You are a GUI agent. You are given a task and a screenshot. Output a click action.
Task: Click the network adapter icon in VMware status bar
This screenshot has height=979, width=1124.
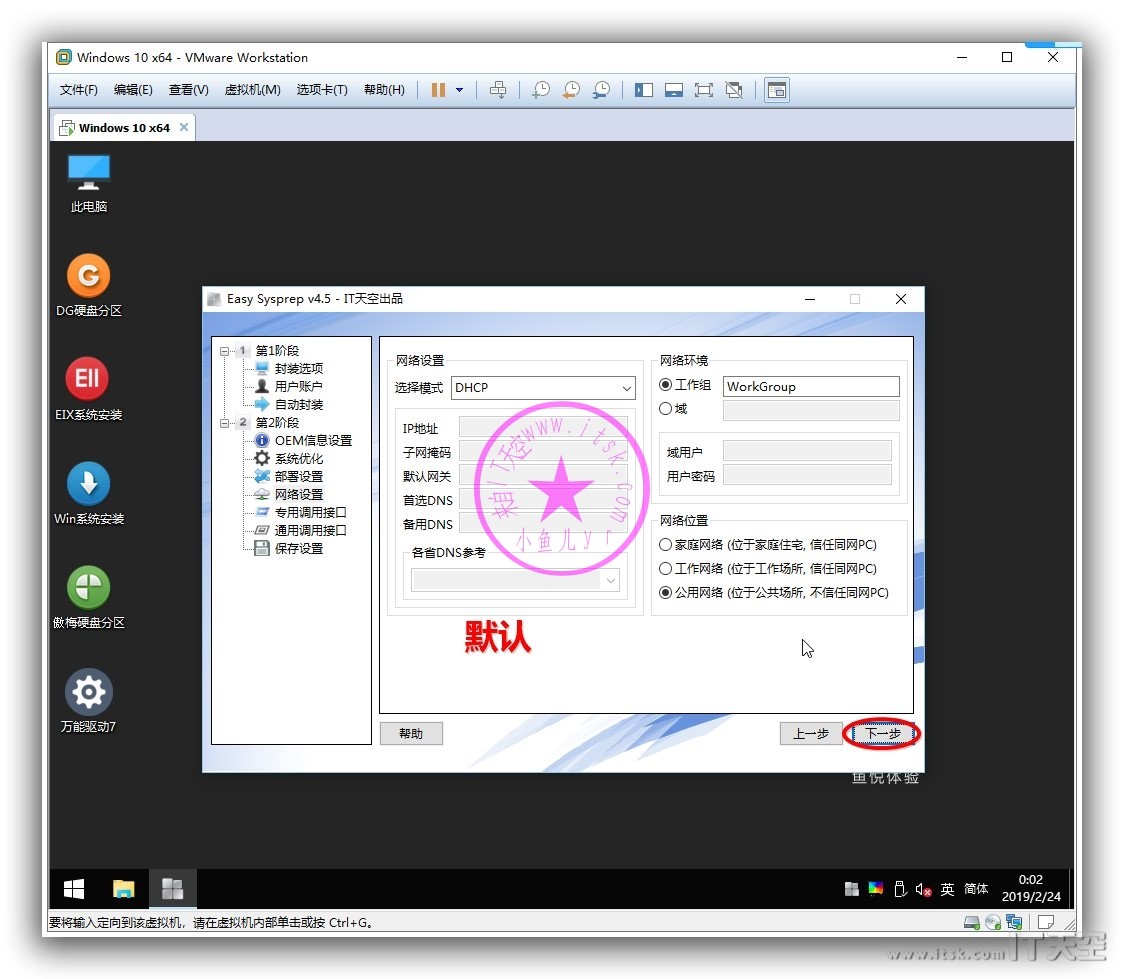coord(1014,922)
